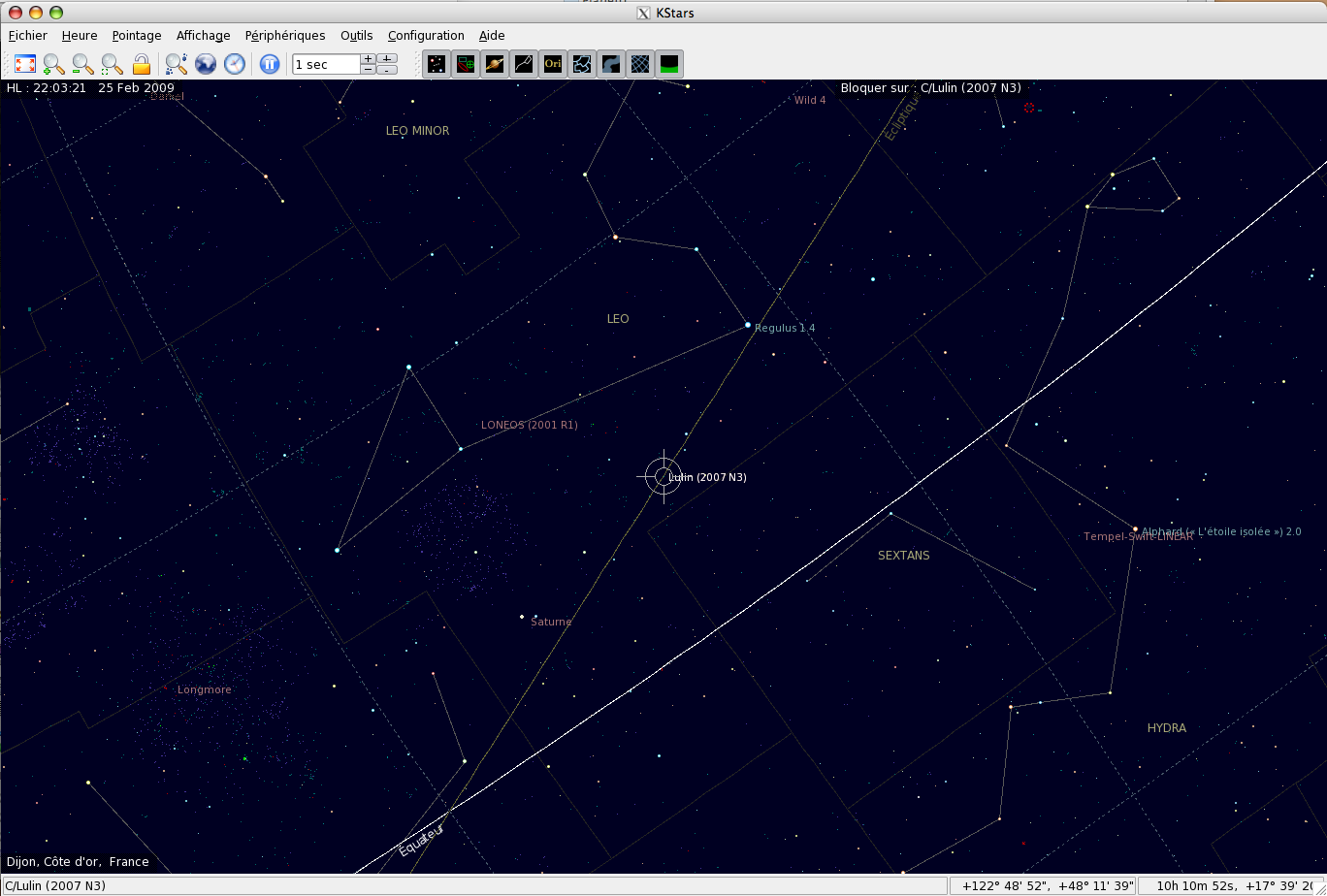Pause the simulation clock
Image resolution: width=1327 pixels, height=896 pixels.
pyautogui.click(x=270, y=64)
